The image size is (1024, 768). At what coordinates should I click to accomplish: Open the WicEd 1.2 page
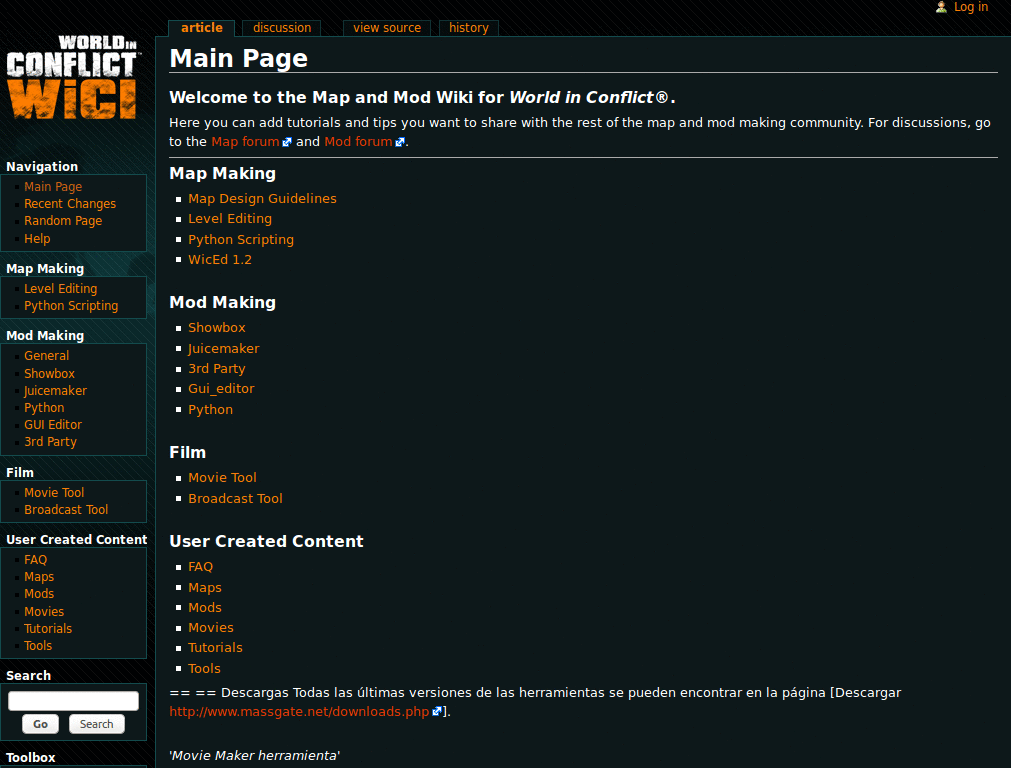click(x=219, y=259)
